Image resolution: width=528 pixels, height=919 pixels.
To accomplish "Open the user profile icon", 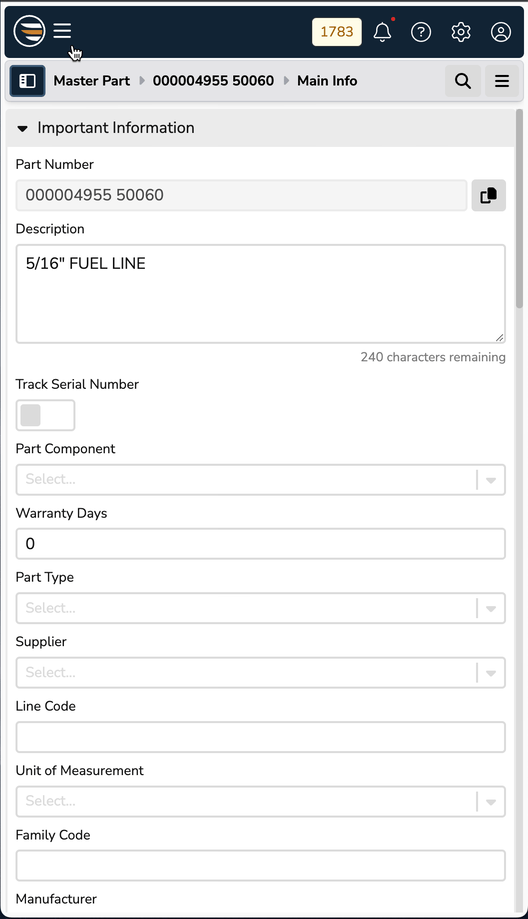I will pos(500,32).
